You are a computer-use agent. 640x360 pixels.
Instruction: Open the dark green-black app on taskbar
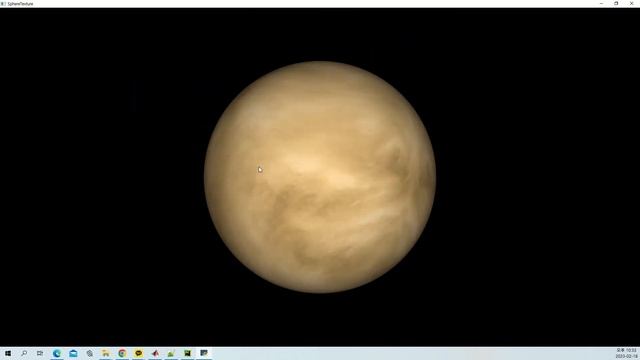pos(187,353)
